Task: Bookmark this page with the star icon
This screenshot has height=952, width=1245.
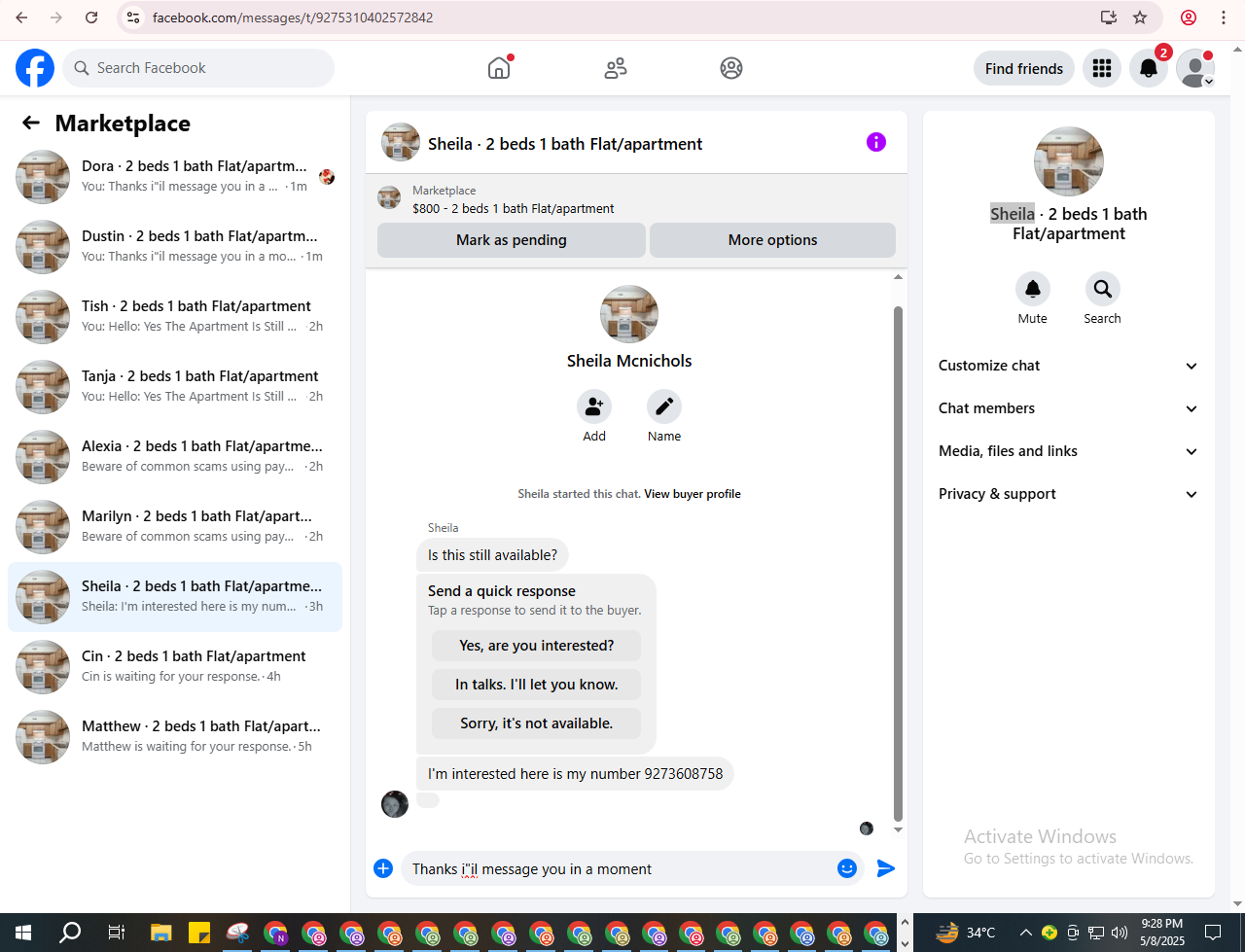Action: [x=1140, y=18]
